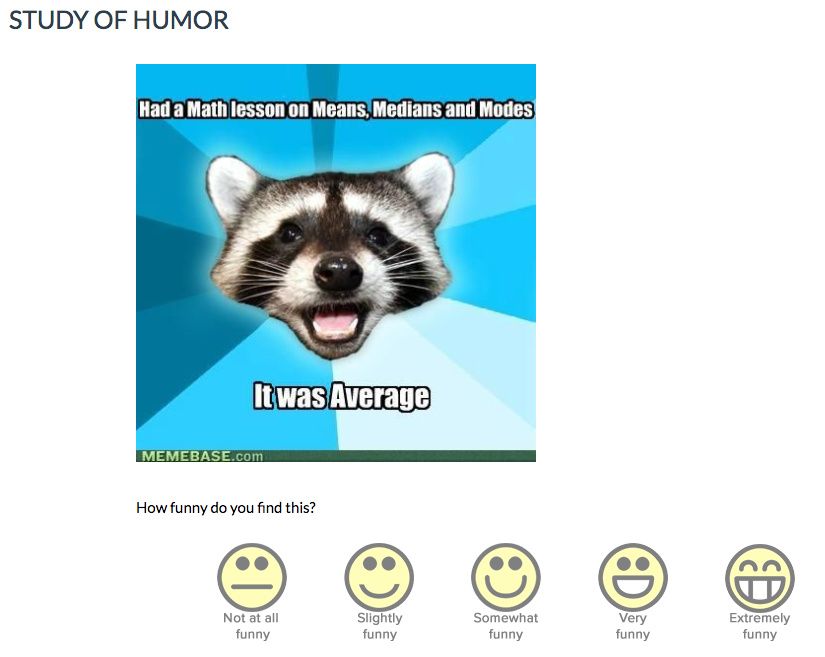
Task: Pick the wide U-shaped smile face
Action: (x=506, y=577)
